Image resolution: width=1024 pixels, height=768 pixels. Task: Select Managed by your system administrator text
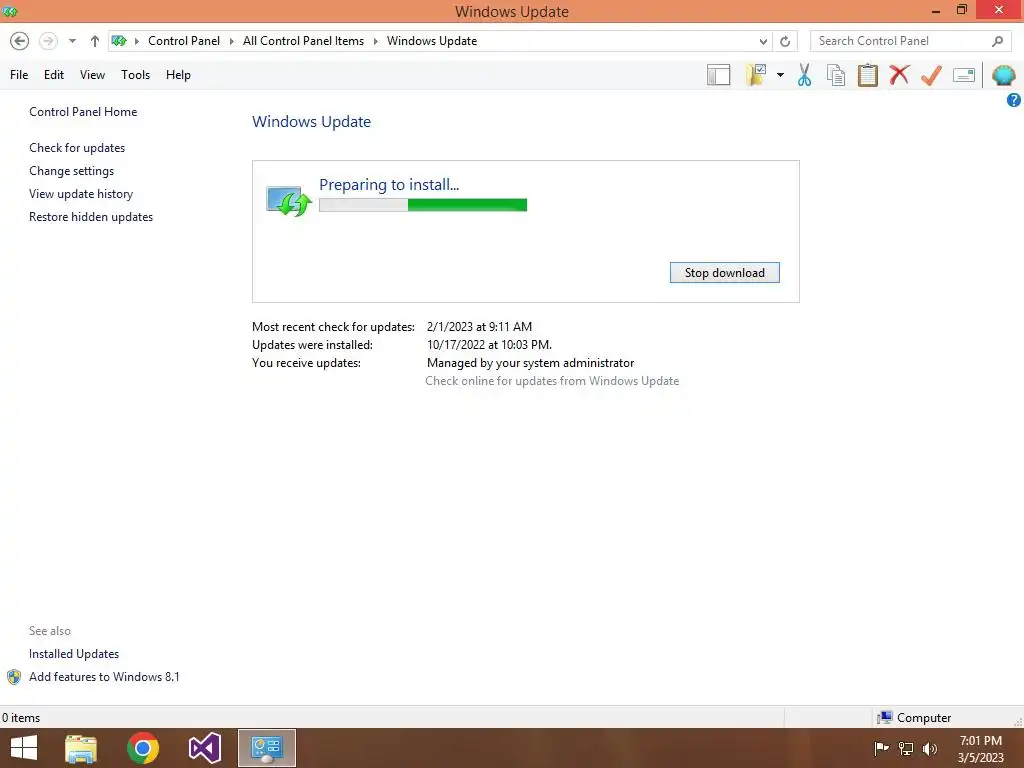(x=530, y=362)
